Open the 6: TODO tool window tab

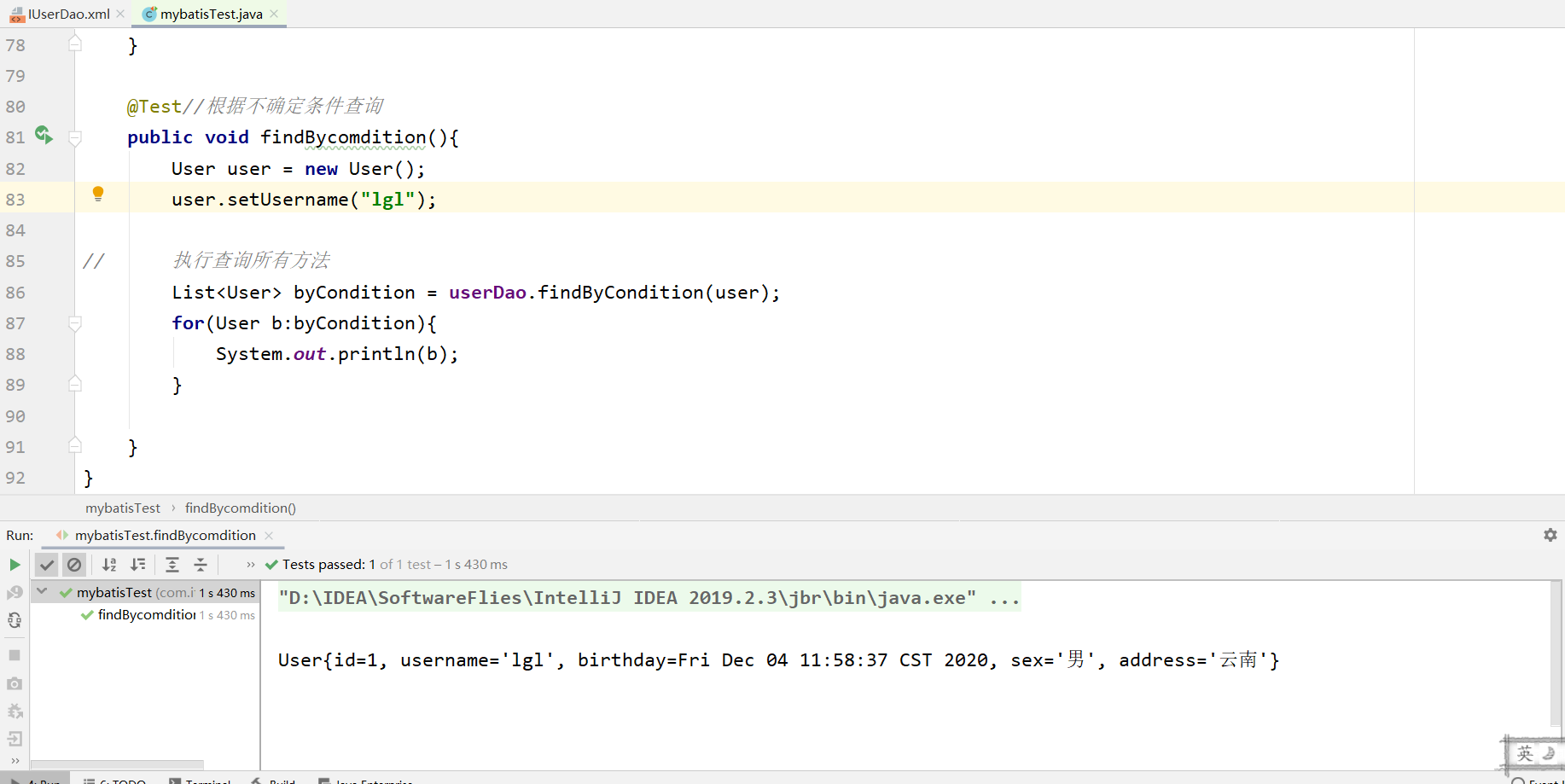click(x=114, y=780)
